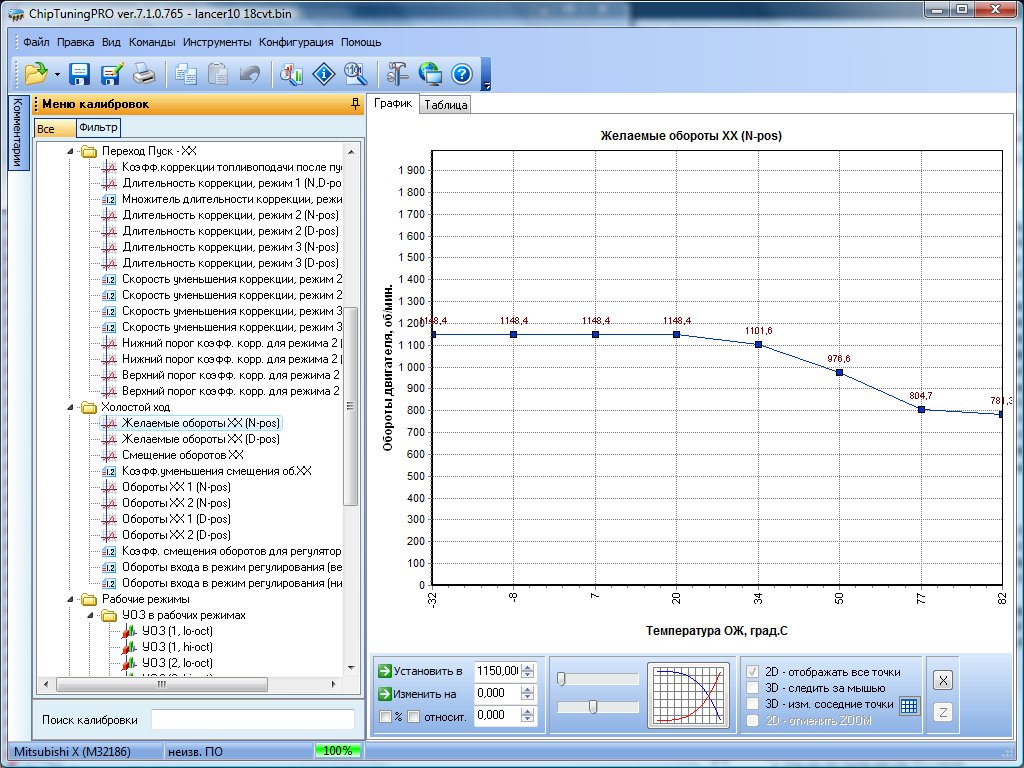Click in the Поиск калибровки search field
The height and width of the screenshot is (768, 1024).
tap(252, 720)
